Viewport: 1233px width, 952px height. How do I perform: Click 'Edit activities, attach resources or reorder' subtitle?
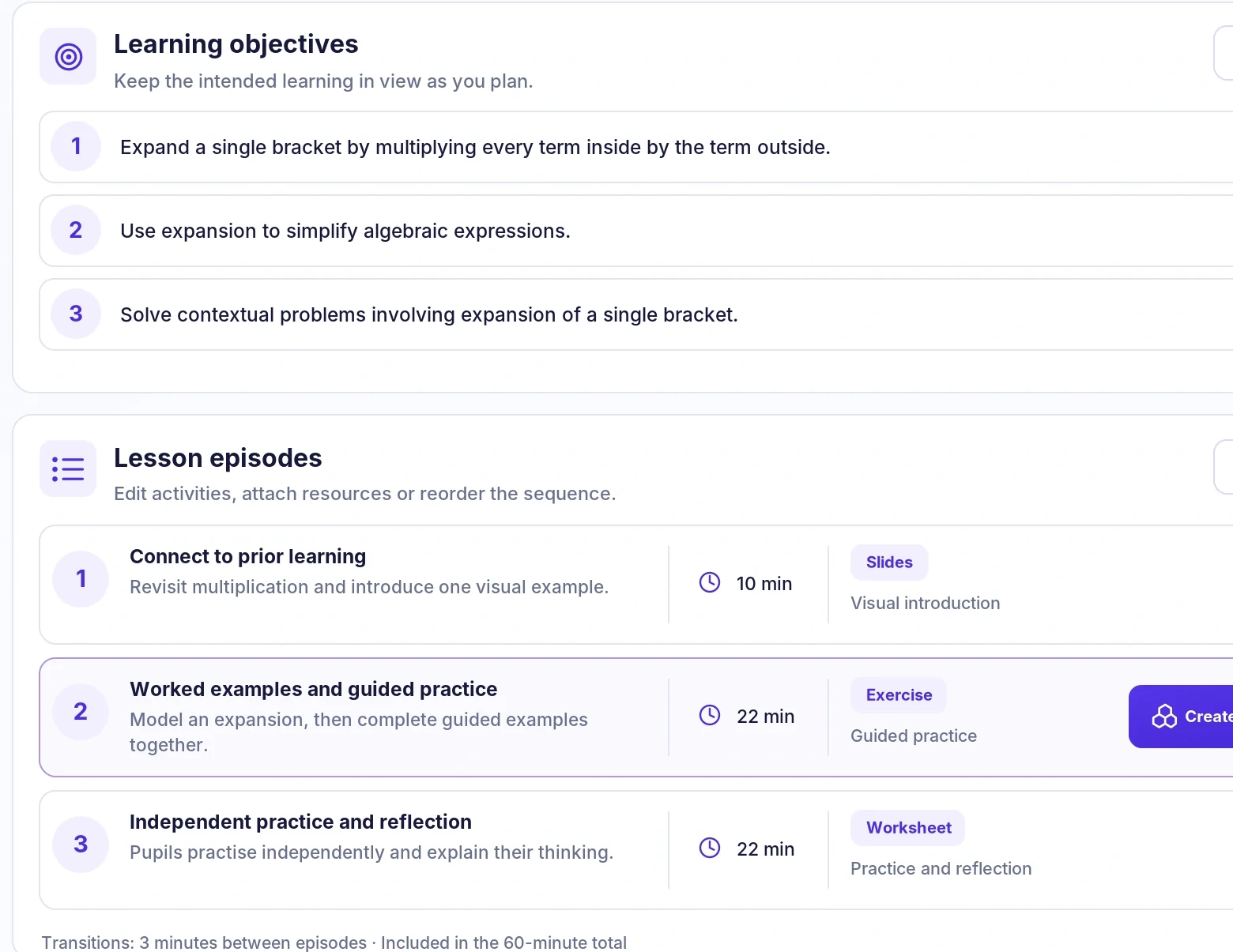point(364,494)
